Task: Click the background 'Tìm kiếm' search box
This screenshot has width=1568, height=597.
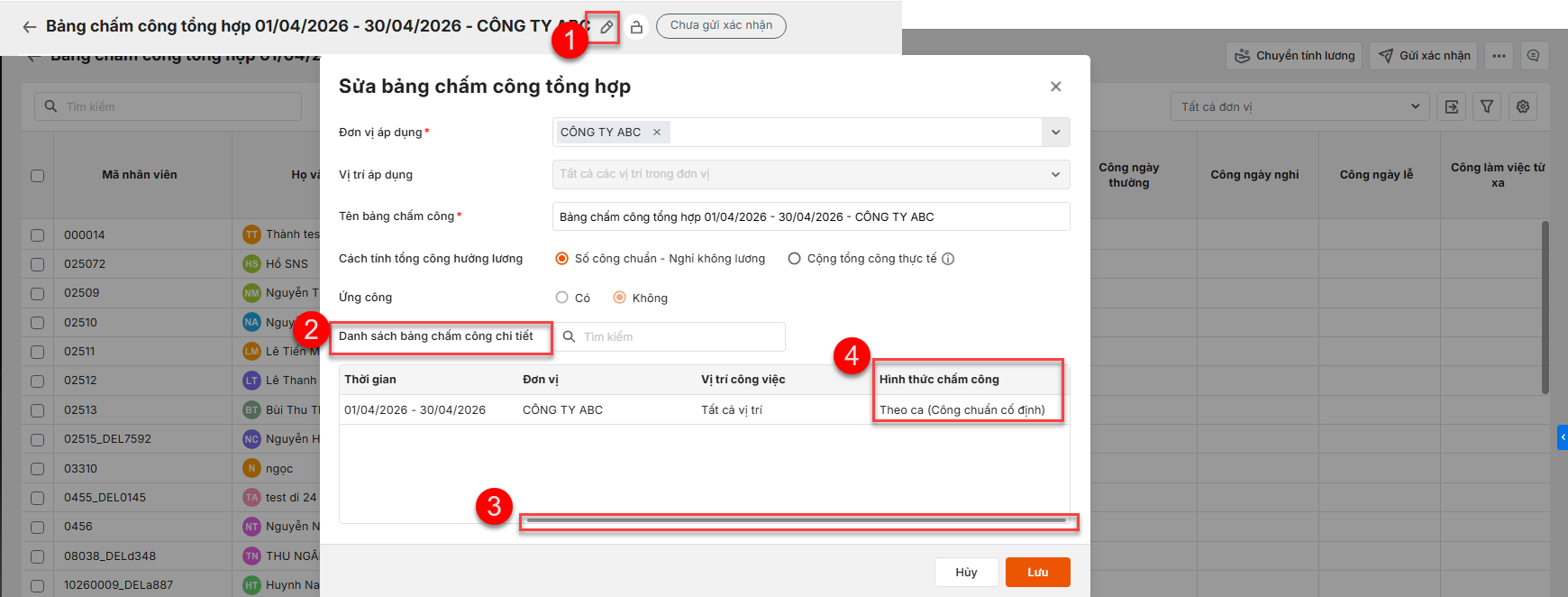Action: (168, 106)
